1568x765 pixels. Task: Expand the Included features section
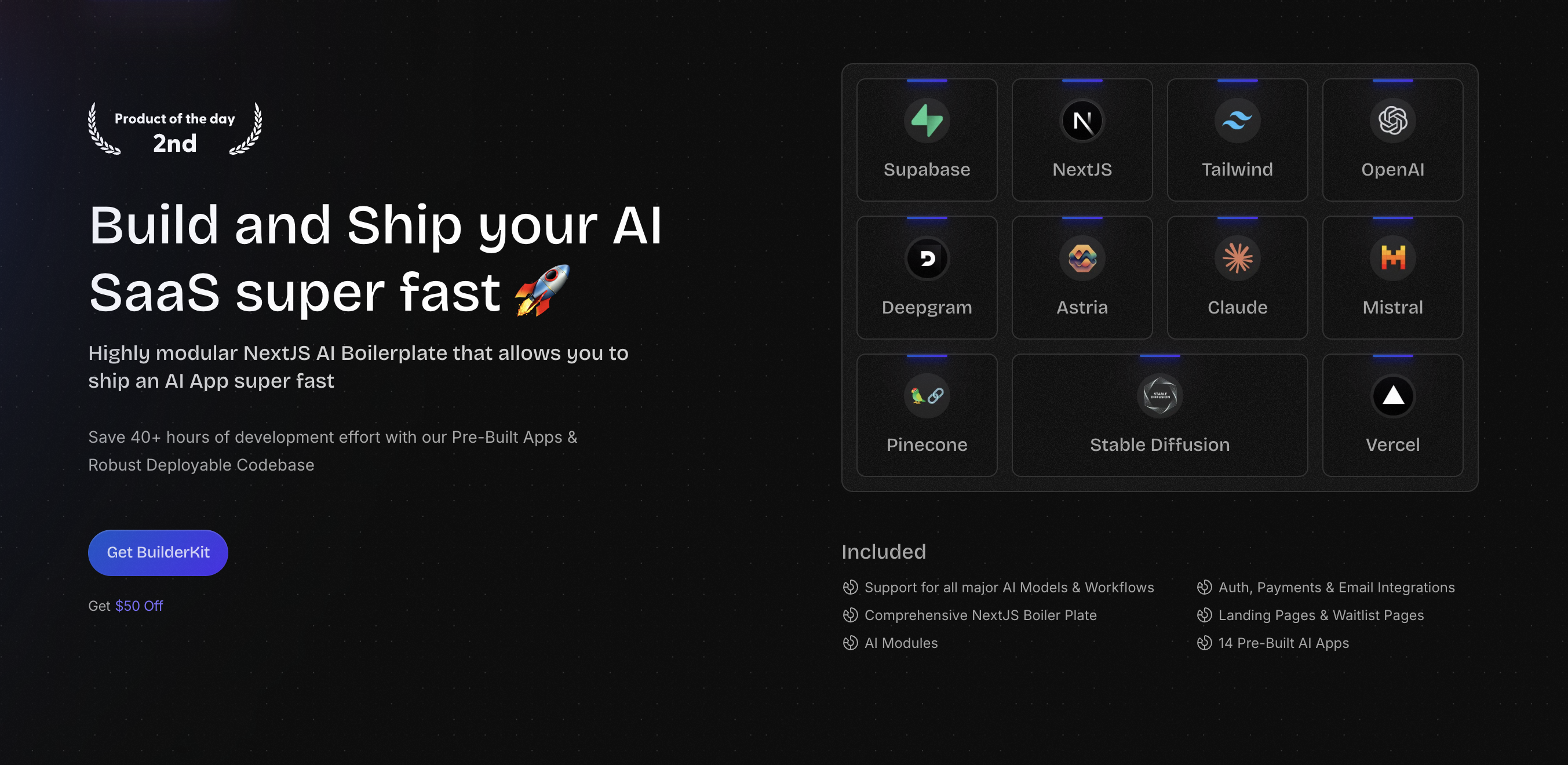884,552
